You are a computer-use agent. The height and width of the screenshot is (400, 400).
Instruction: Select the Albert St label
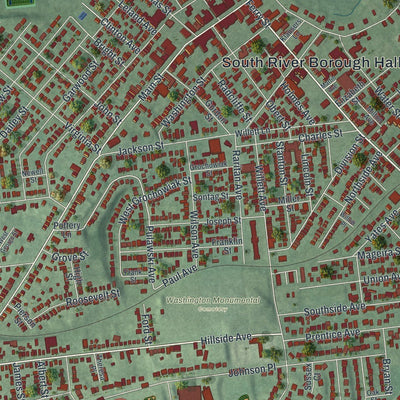coord(42,380)
